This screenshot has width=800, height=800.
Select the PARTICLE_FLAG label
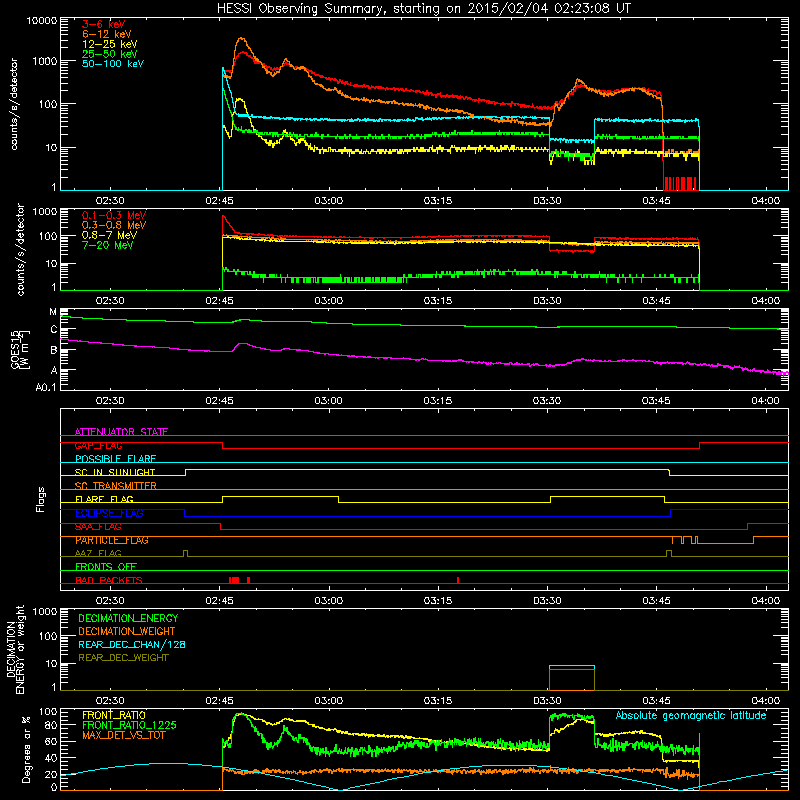coord(112,540)
